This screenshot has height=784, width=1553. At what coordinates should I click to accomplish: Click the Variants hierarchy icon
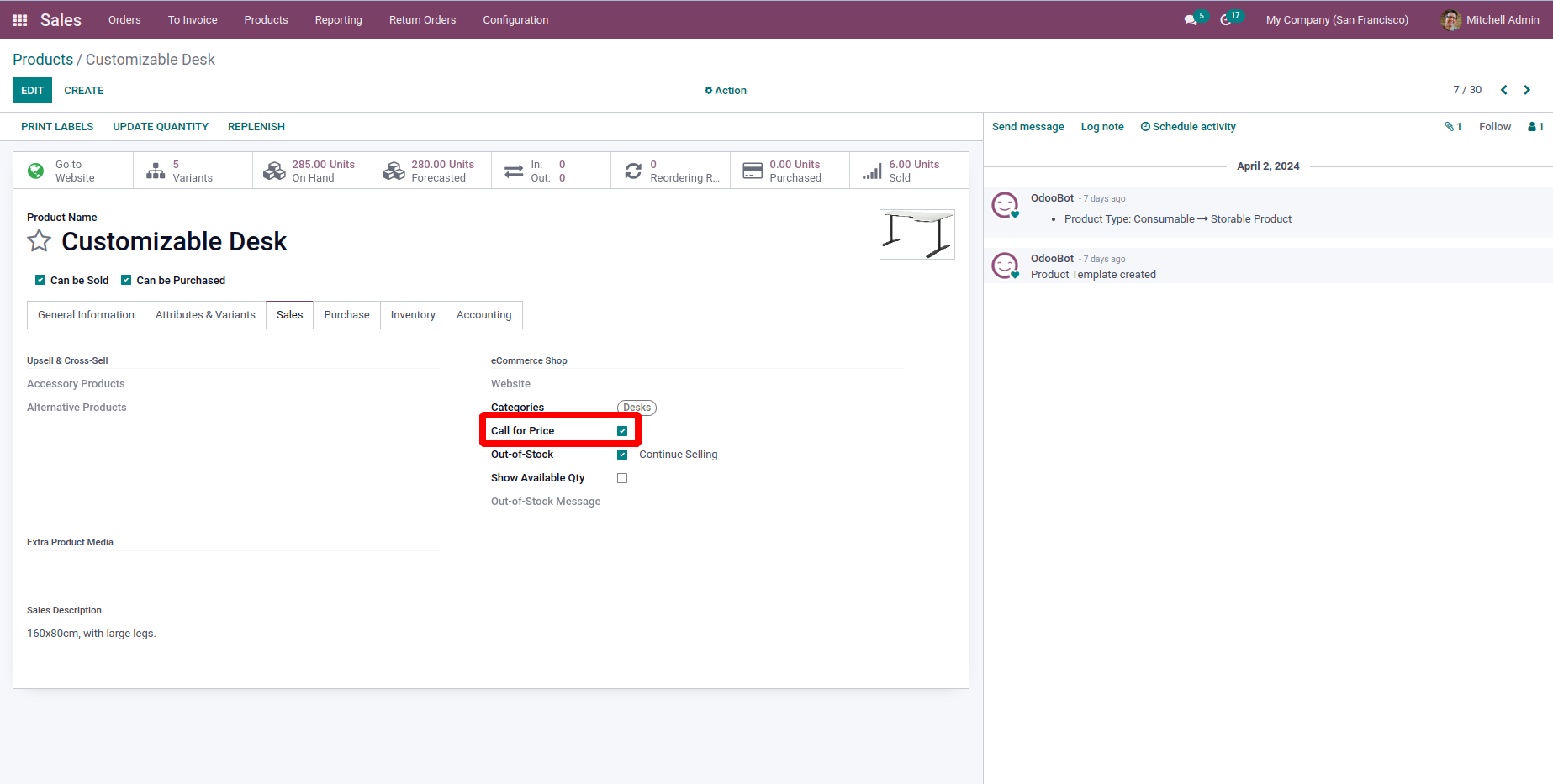pos(156,171)
